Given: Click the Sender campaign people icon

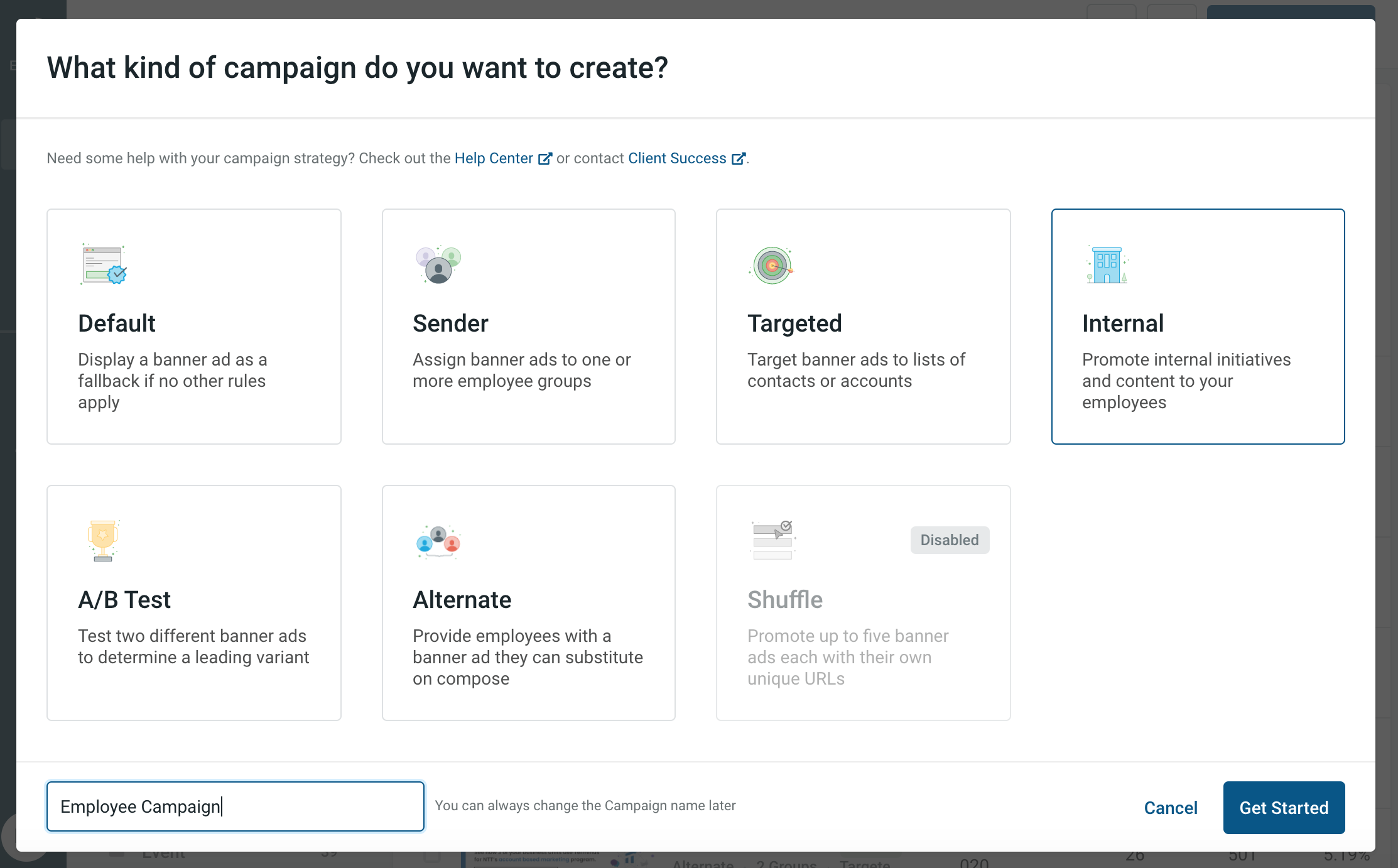Looking at the screenshot, I should (x=438, y=264).
